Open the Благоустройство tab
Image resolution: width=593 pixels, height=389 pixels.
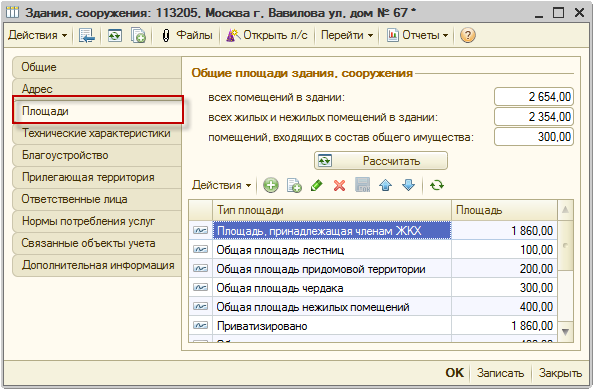[97, 155]
